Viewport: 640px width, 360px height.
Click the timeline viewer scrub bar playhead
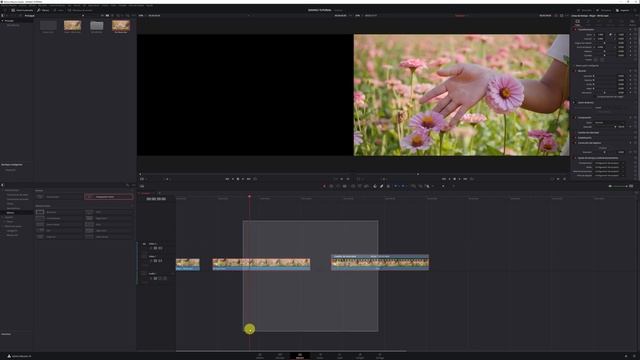[x=418, y=174]
